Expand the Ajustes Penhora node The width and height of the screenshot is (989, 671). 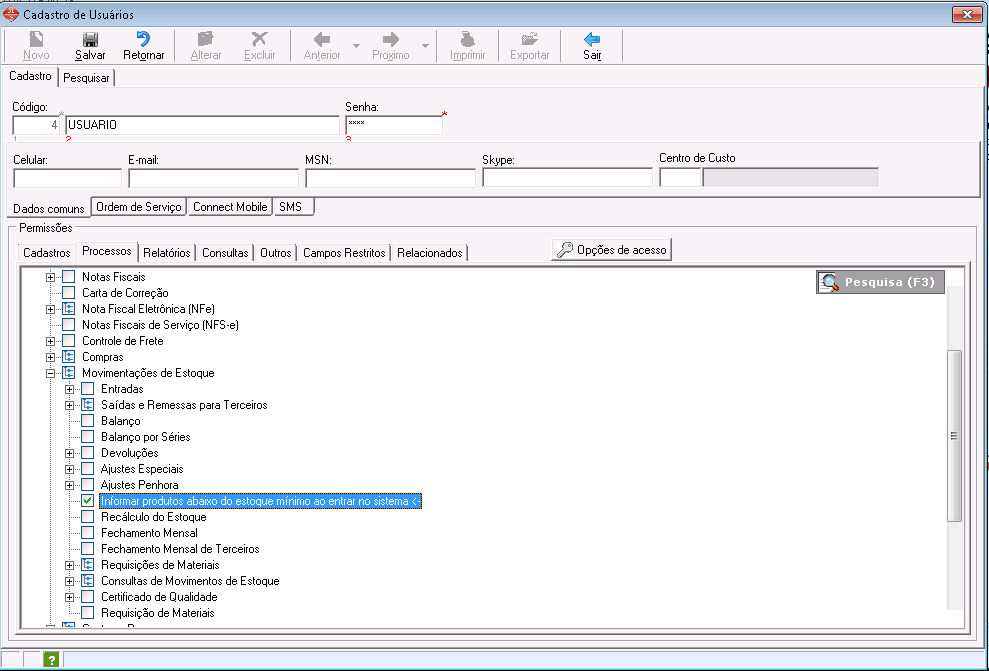click(69, 486)
